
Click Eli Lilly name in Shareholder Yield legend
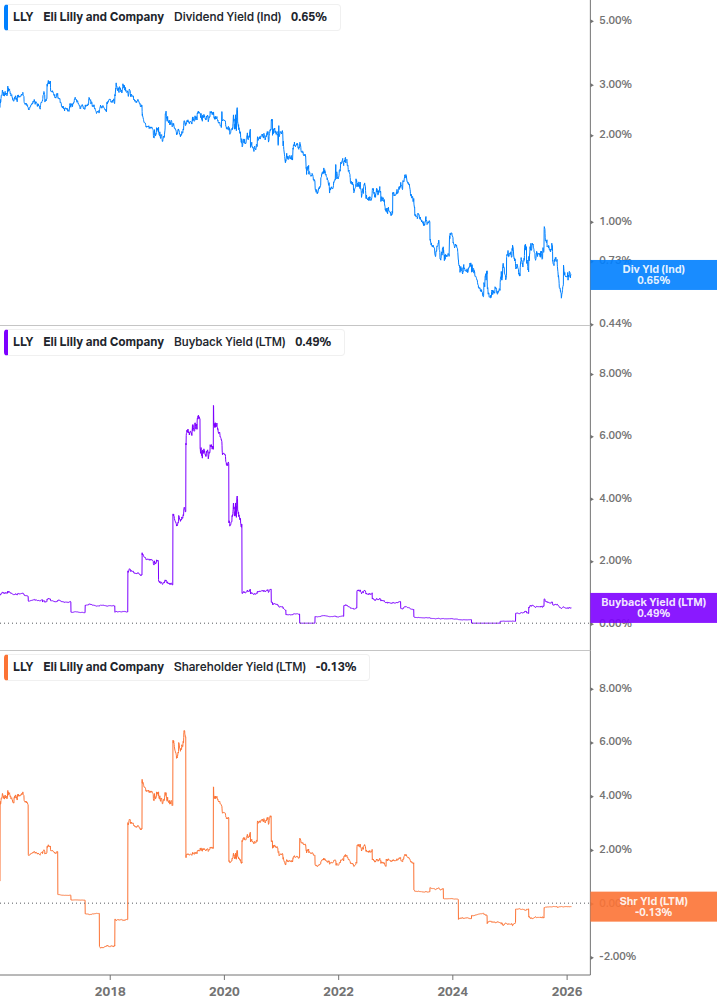tap(104, 667)
